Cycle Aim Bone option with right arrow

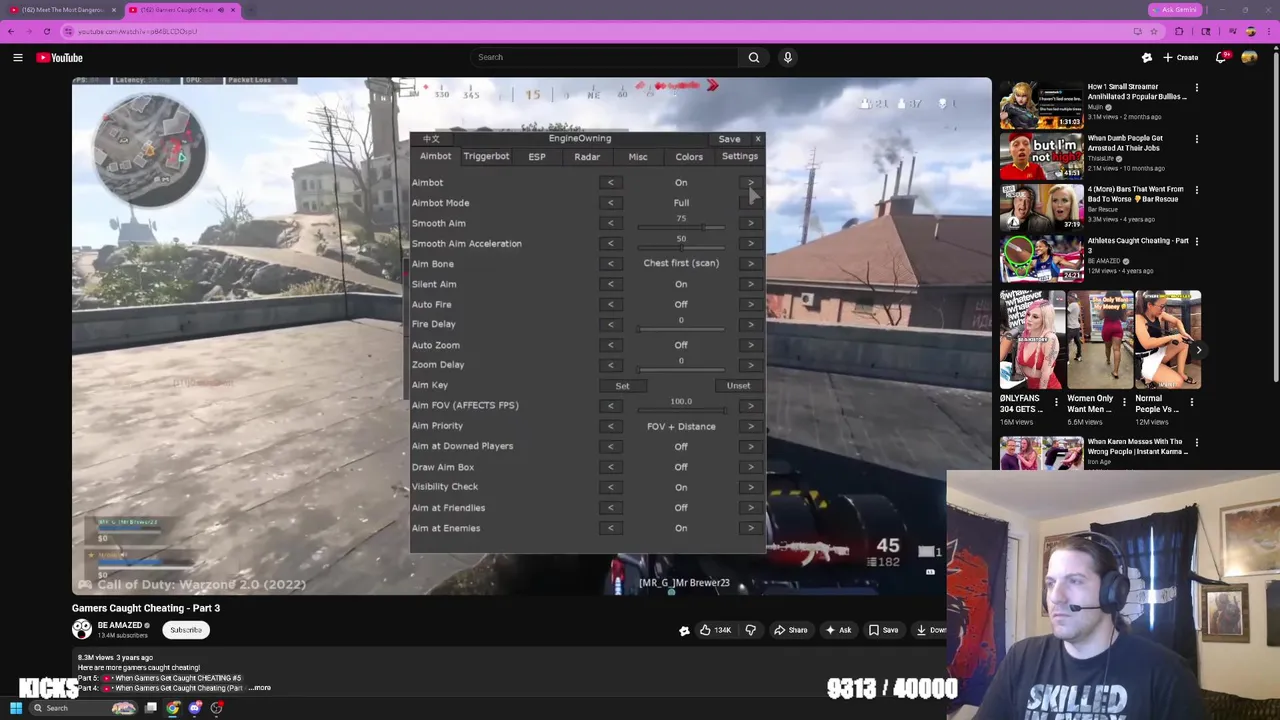point(751,264)
